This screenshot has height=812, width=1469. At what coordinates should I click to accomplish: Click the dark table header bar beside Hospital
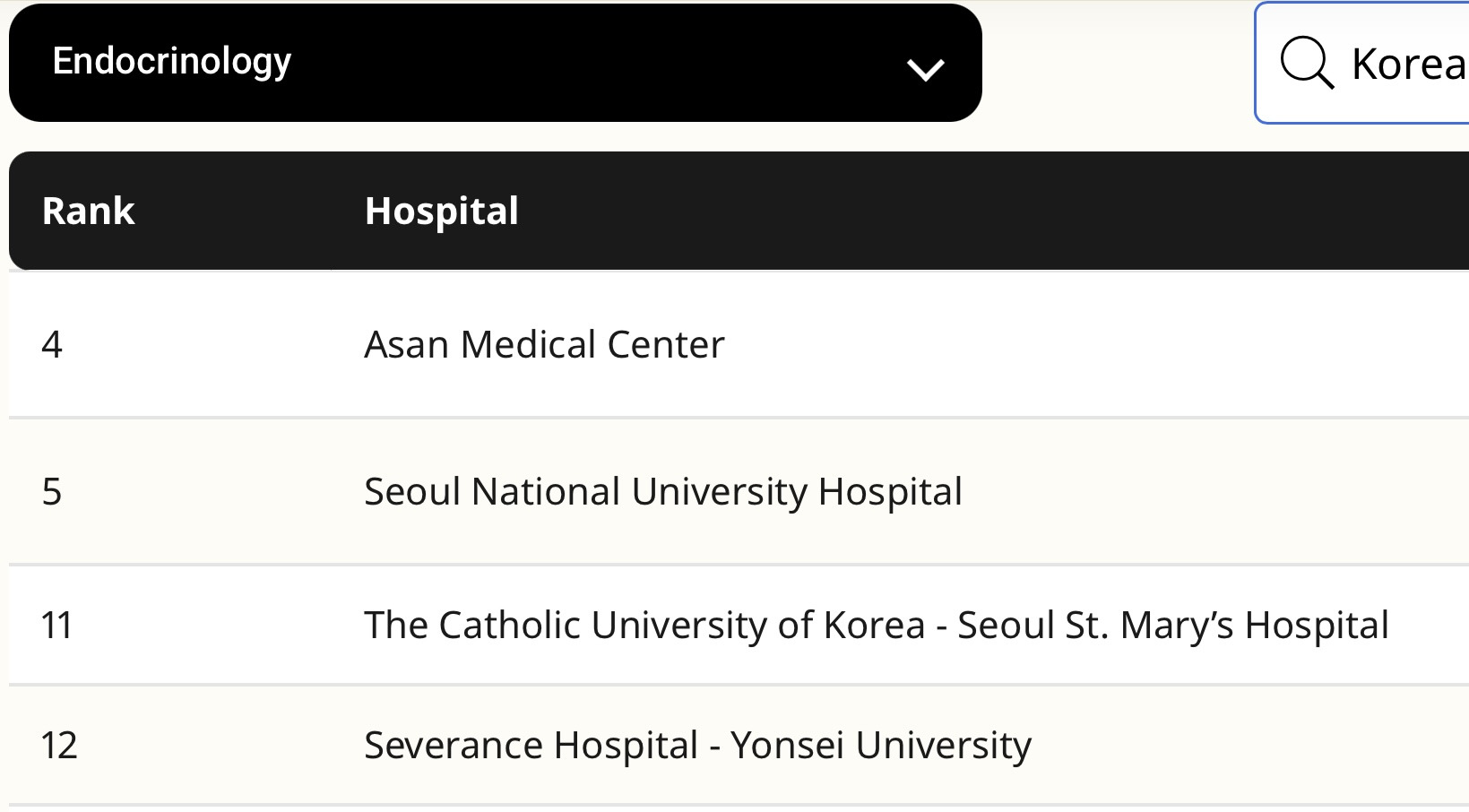(x=986, y=212)
